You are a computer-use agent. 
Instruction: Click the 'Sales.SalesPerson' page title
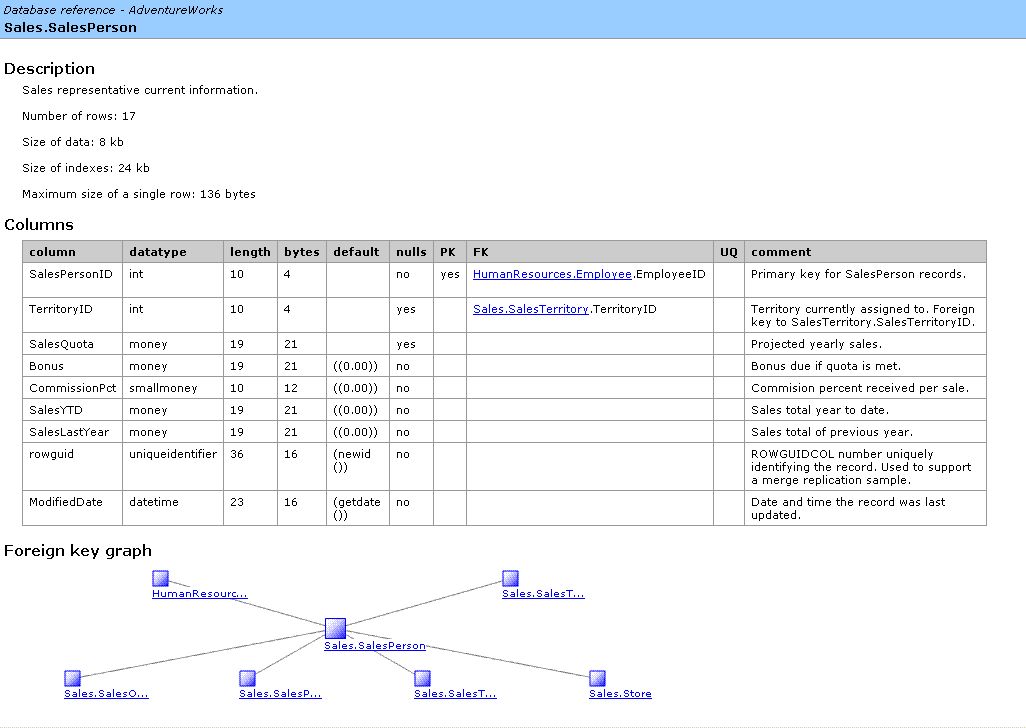70,27
